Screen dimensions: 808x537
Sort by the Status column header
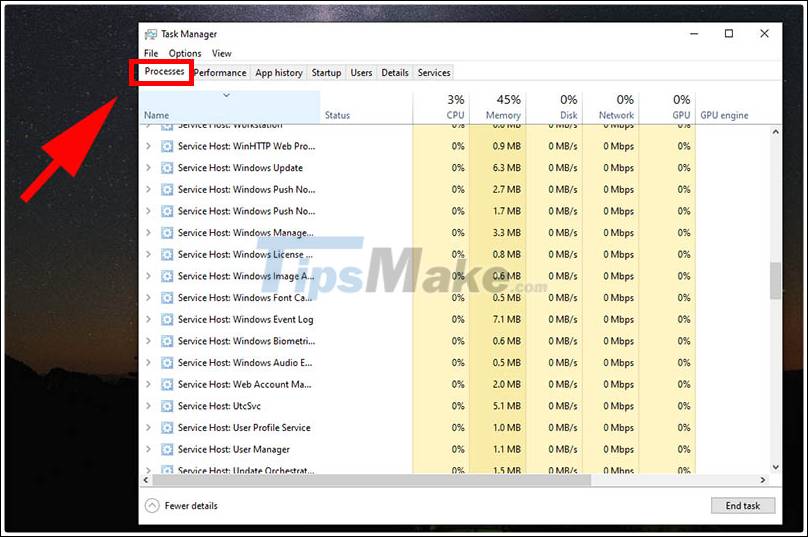[x=366, y=107]
